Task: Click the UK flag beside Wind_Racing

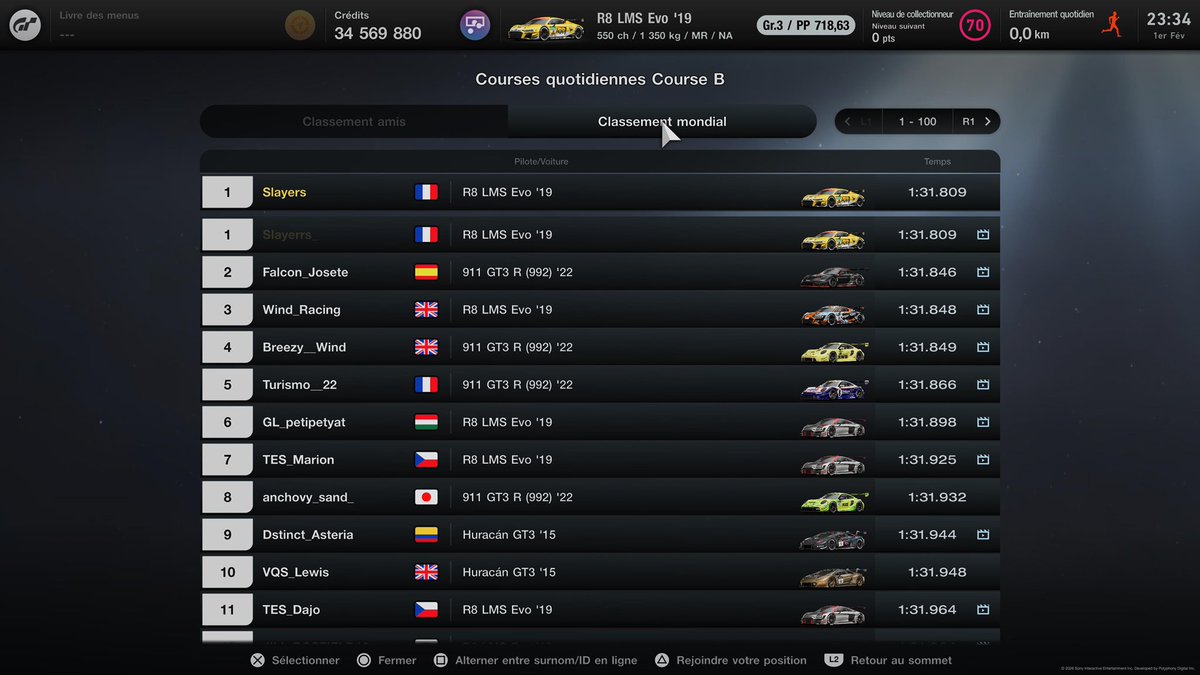Action: pos(426,310)
